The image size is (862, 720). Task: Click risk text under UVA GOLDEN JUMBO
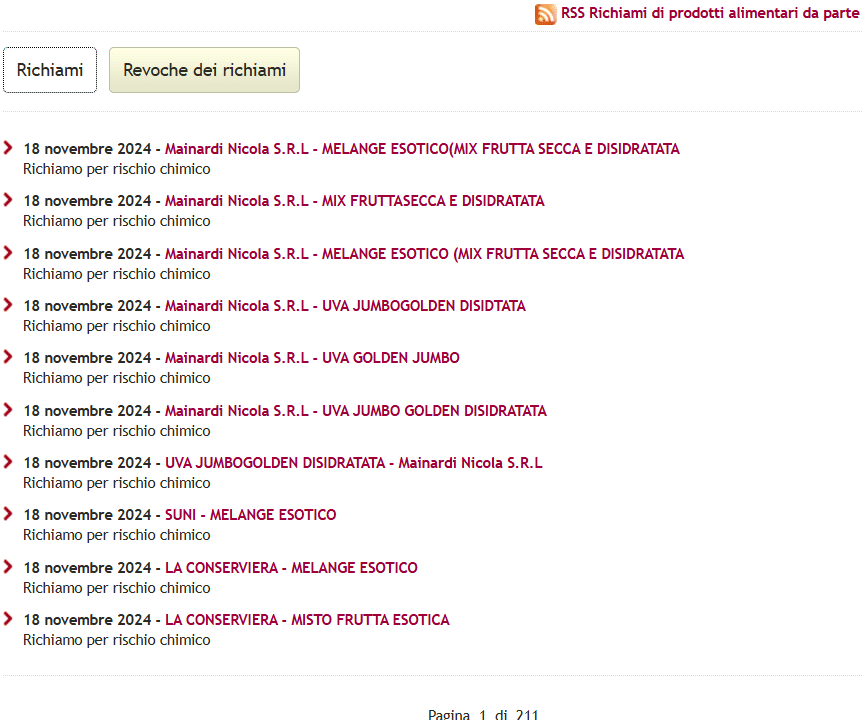click(117, 378)
